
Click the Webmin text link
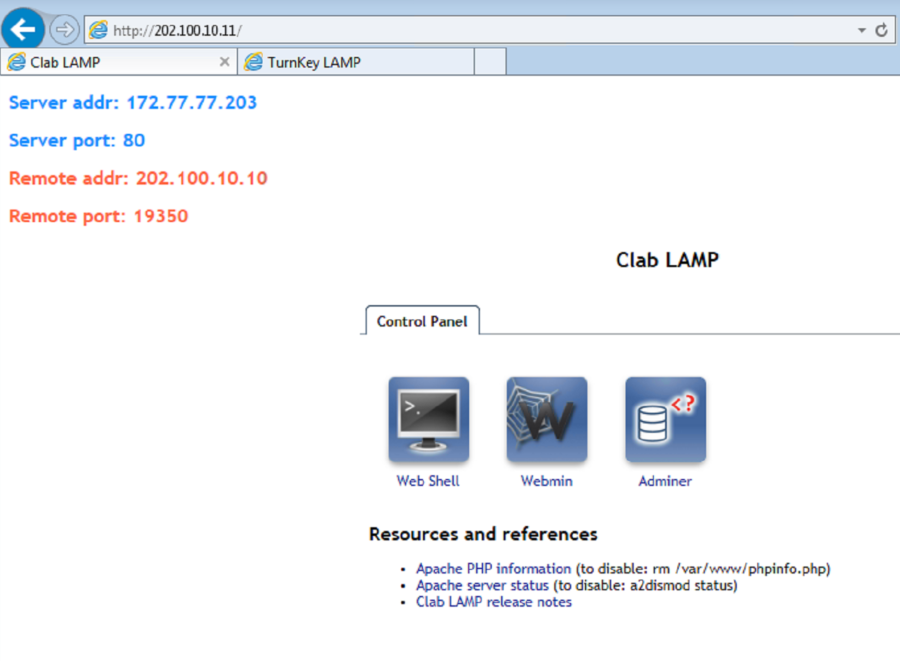(x=546, y=481)
